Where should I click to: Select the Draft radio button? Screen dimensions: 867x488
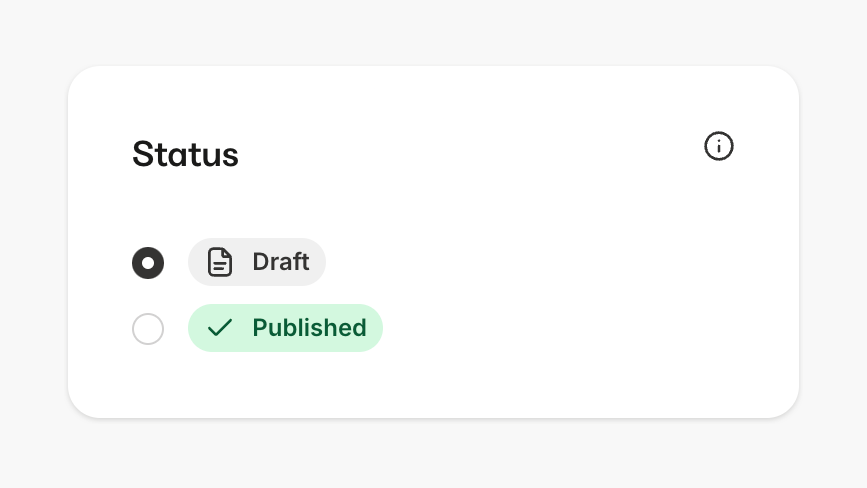(148, 263)
